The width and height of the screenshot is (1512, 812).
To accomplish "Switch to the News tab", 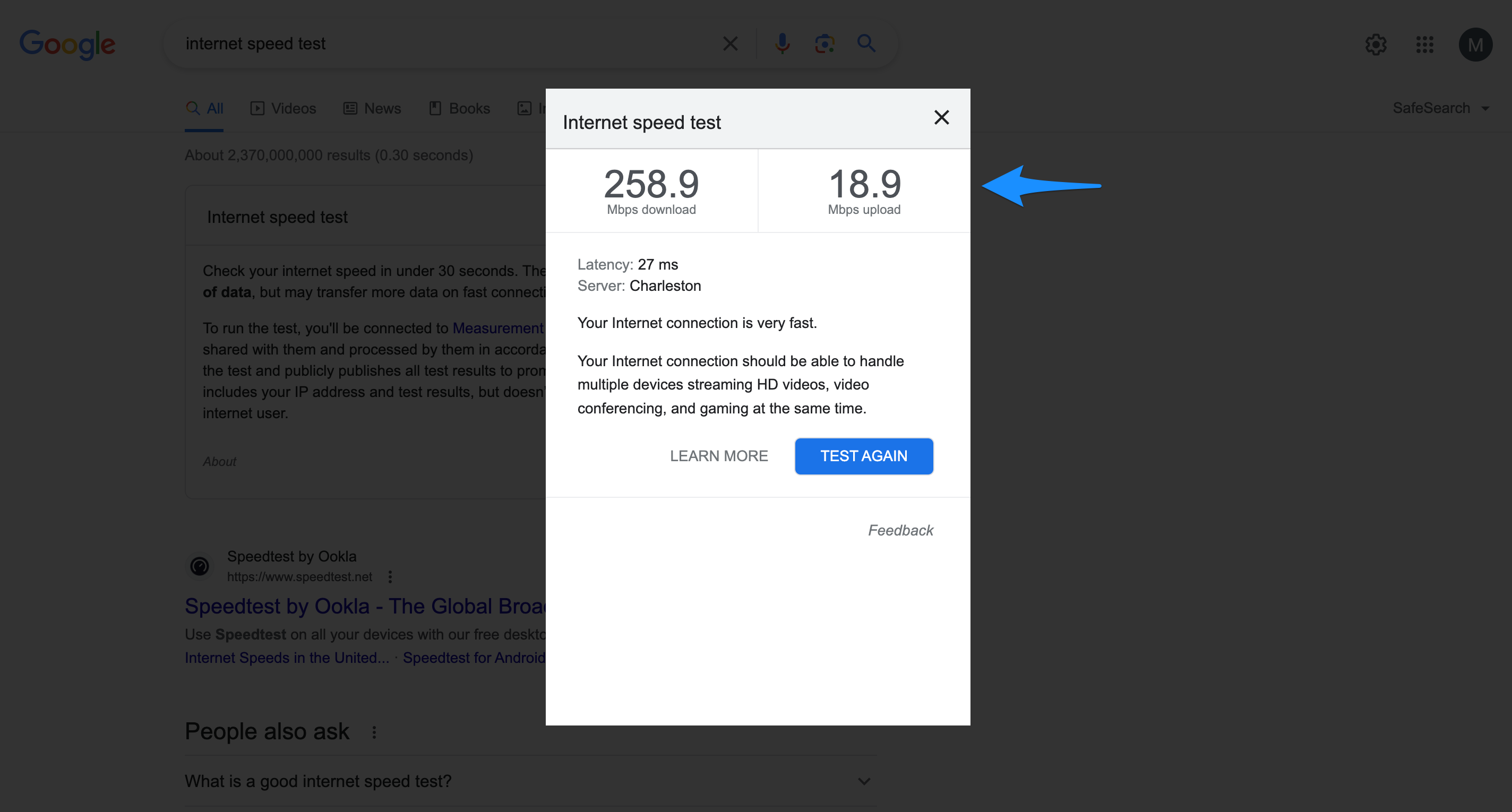I will 372,109.
